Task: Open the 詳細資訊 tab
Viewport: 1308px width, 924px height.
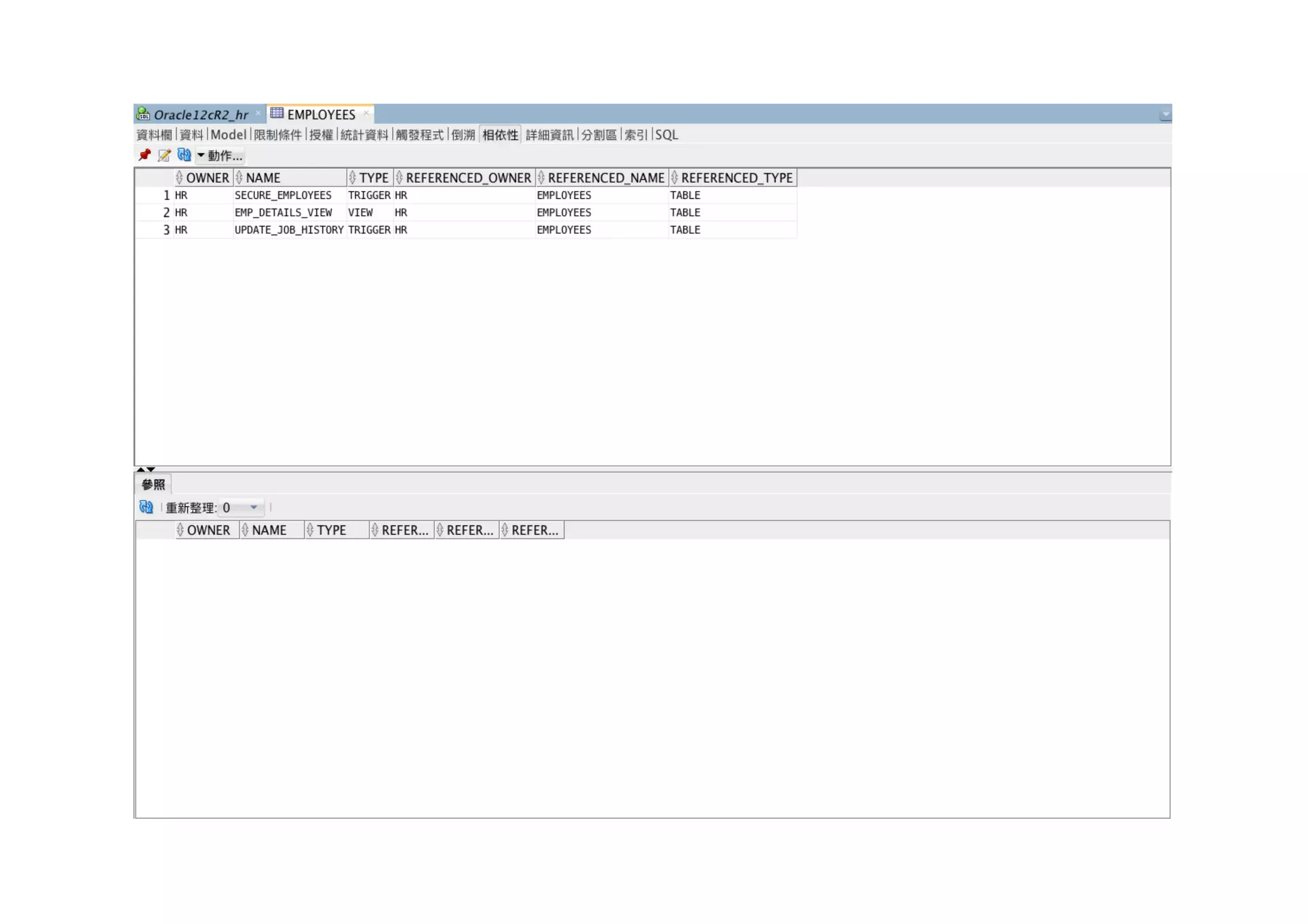Action: tap(550, 135)
